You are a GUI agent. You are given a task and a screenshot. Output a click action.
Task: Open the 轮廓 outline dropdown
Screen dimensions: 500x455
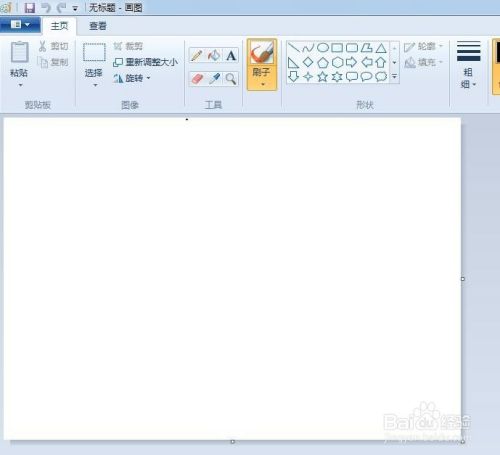tap(424, 46)
